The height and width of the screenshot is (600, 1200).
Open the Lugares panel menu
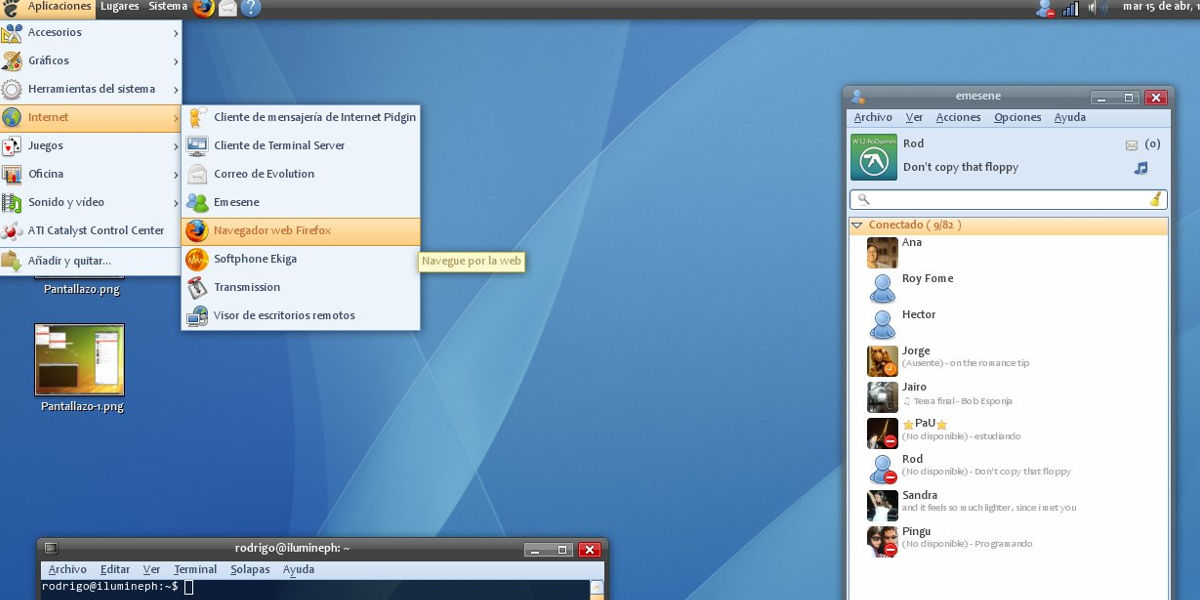click(x=120, y=7)
